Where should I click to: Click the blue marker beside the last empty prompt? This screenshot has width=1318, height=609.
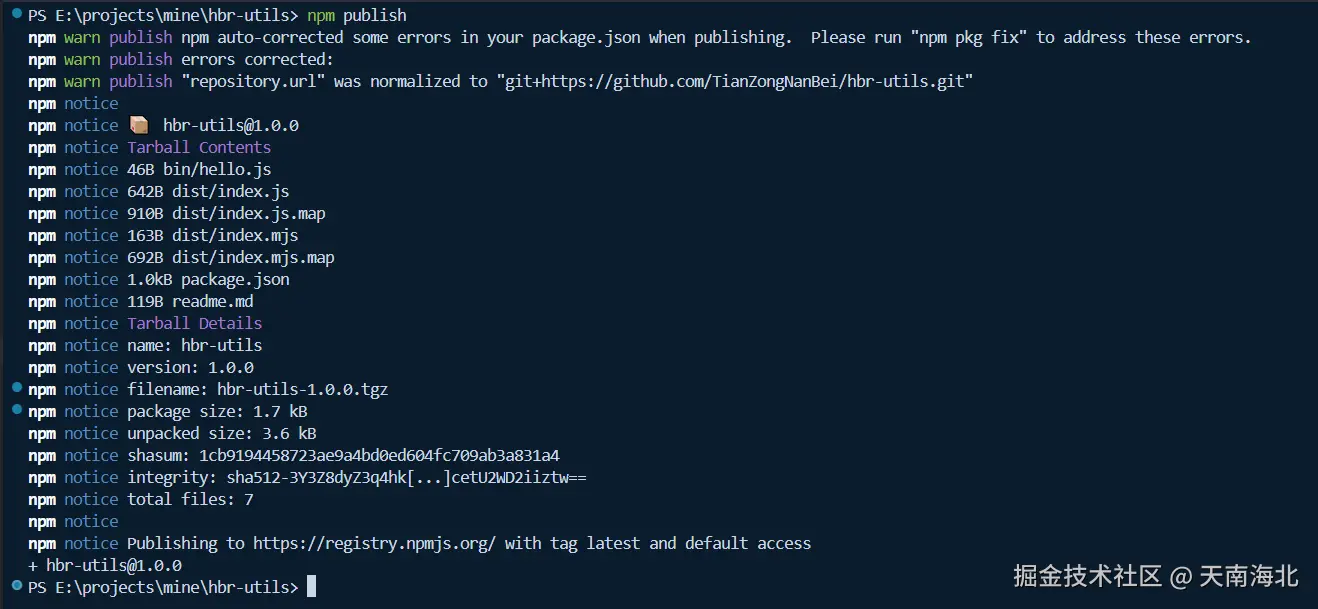coord(17,587)
